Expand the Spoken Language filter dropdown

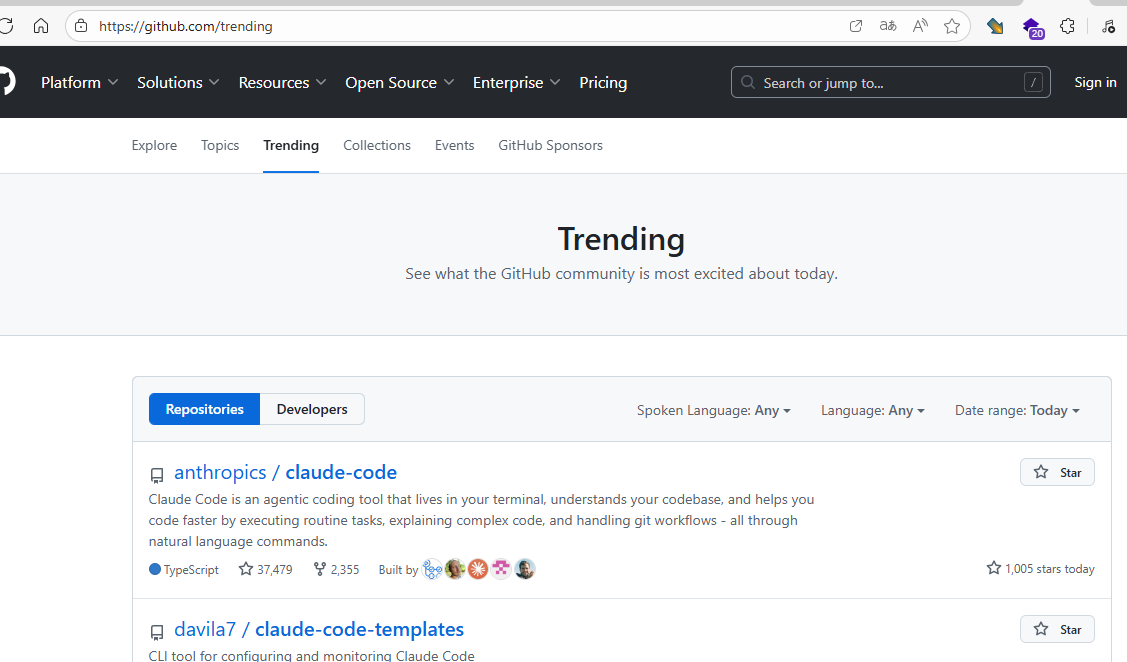[713, 410]
